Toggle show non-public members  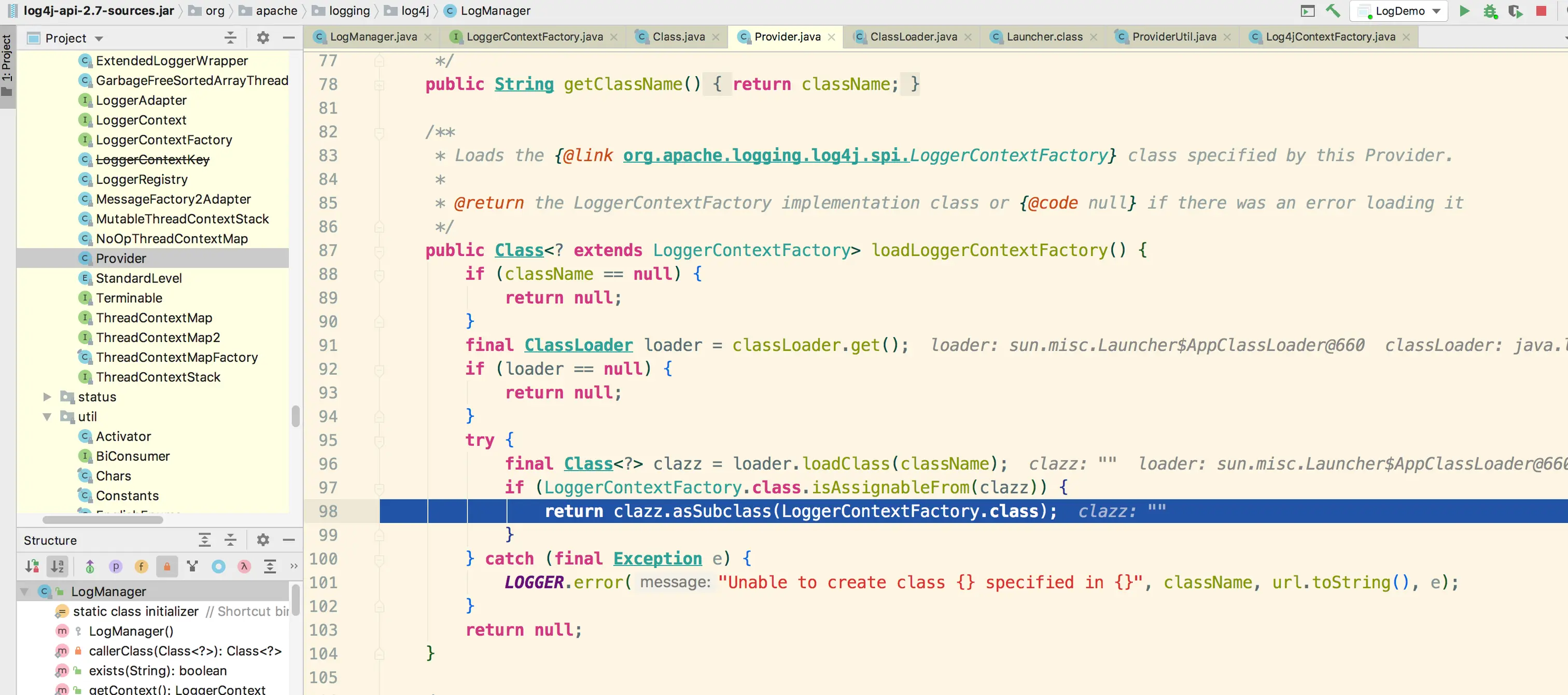tap(167, 566)
